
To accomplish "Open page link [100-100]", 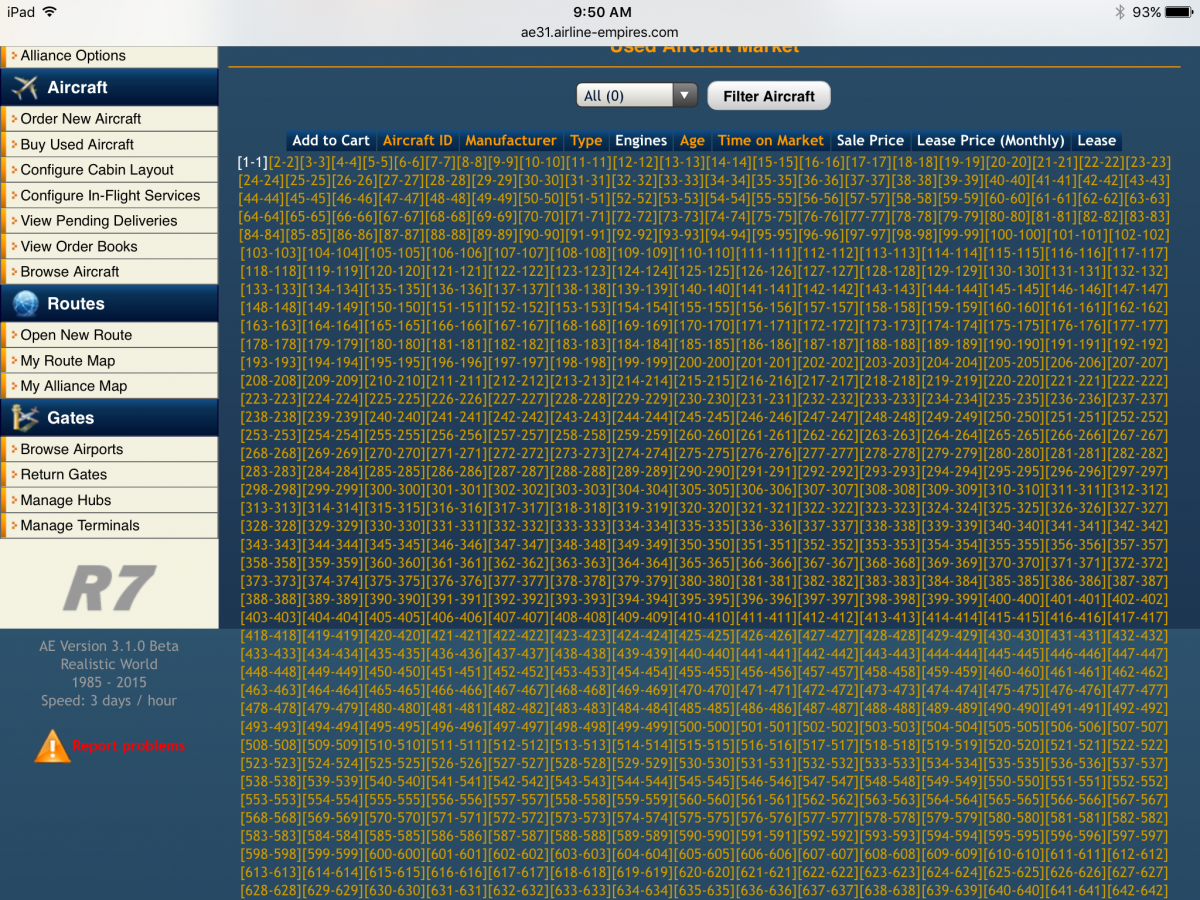I will pos(1017,235).
